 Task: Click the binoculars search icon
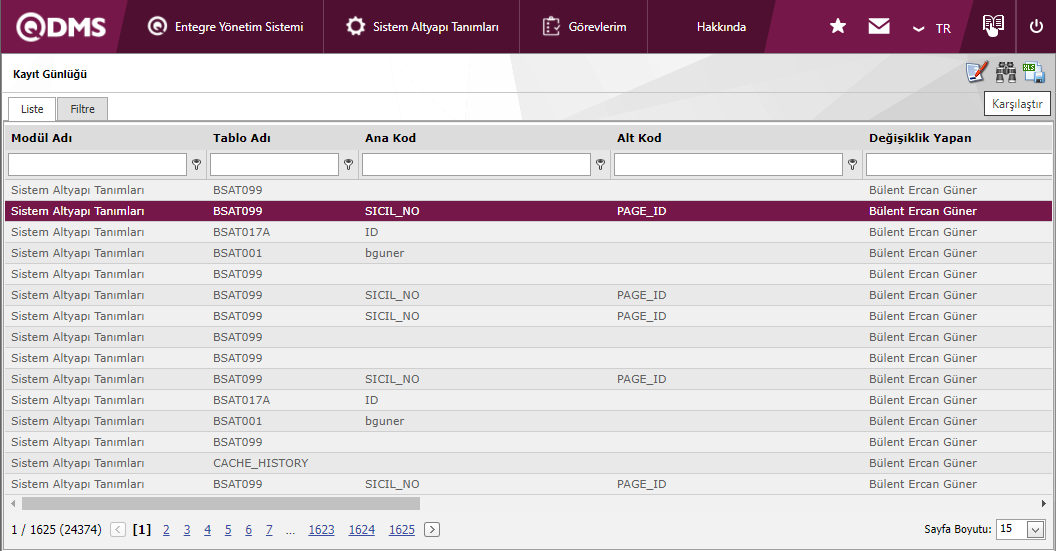pos(1005,73)
